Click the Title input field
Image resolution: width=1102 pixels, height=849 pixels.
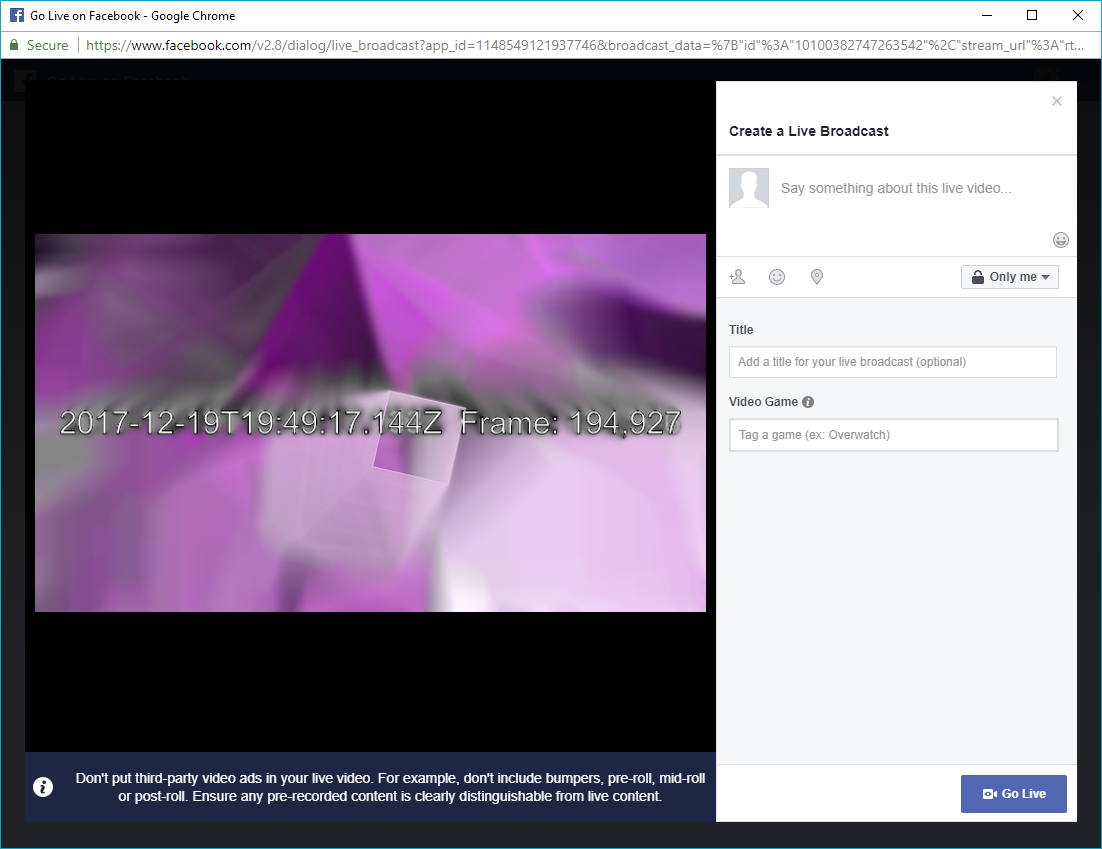893,362
